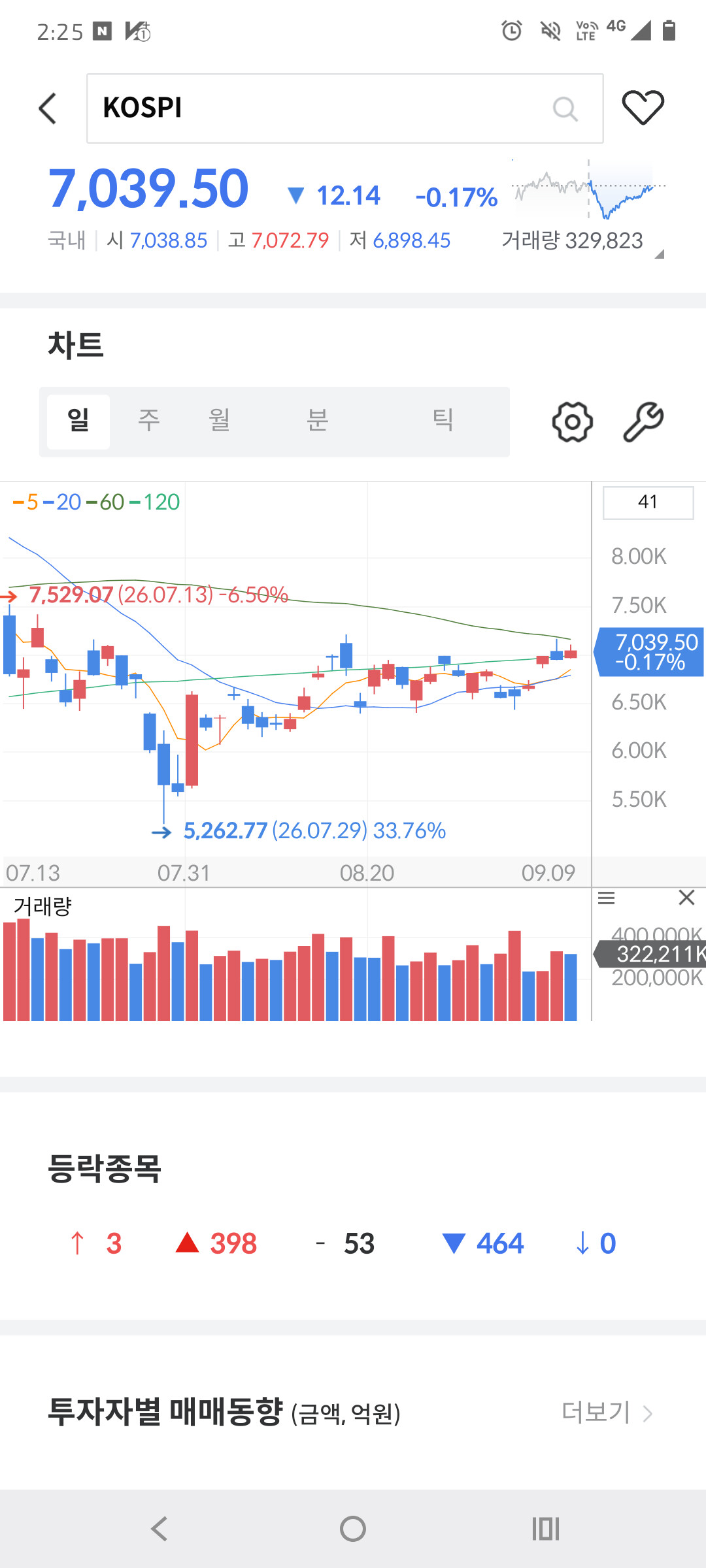This screenshot has height=1568, width=706.
Task: Expand details via triangle near 거래량 329,823
Action: [x=659, y=254]
